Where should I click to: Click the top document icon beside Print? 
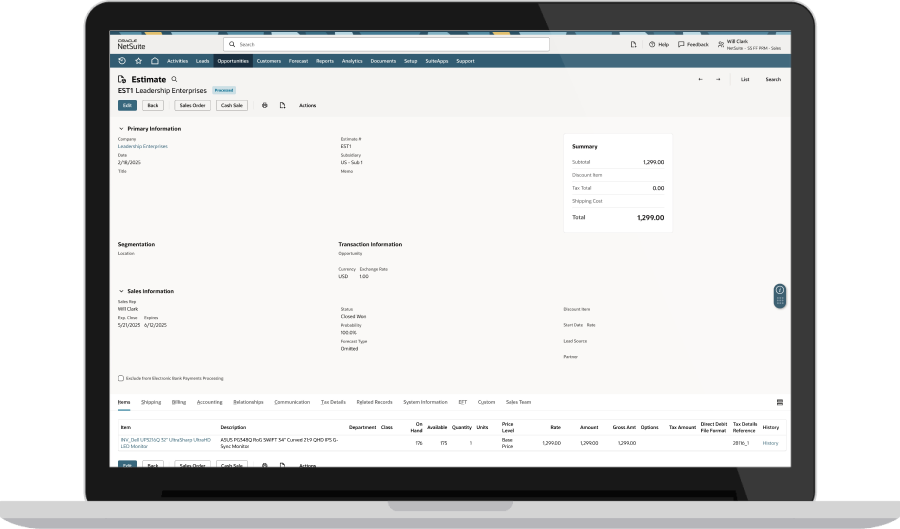(282, 106)
